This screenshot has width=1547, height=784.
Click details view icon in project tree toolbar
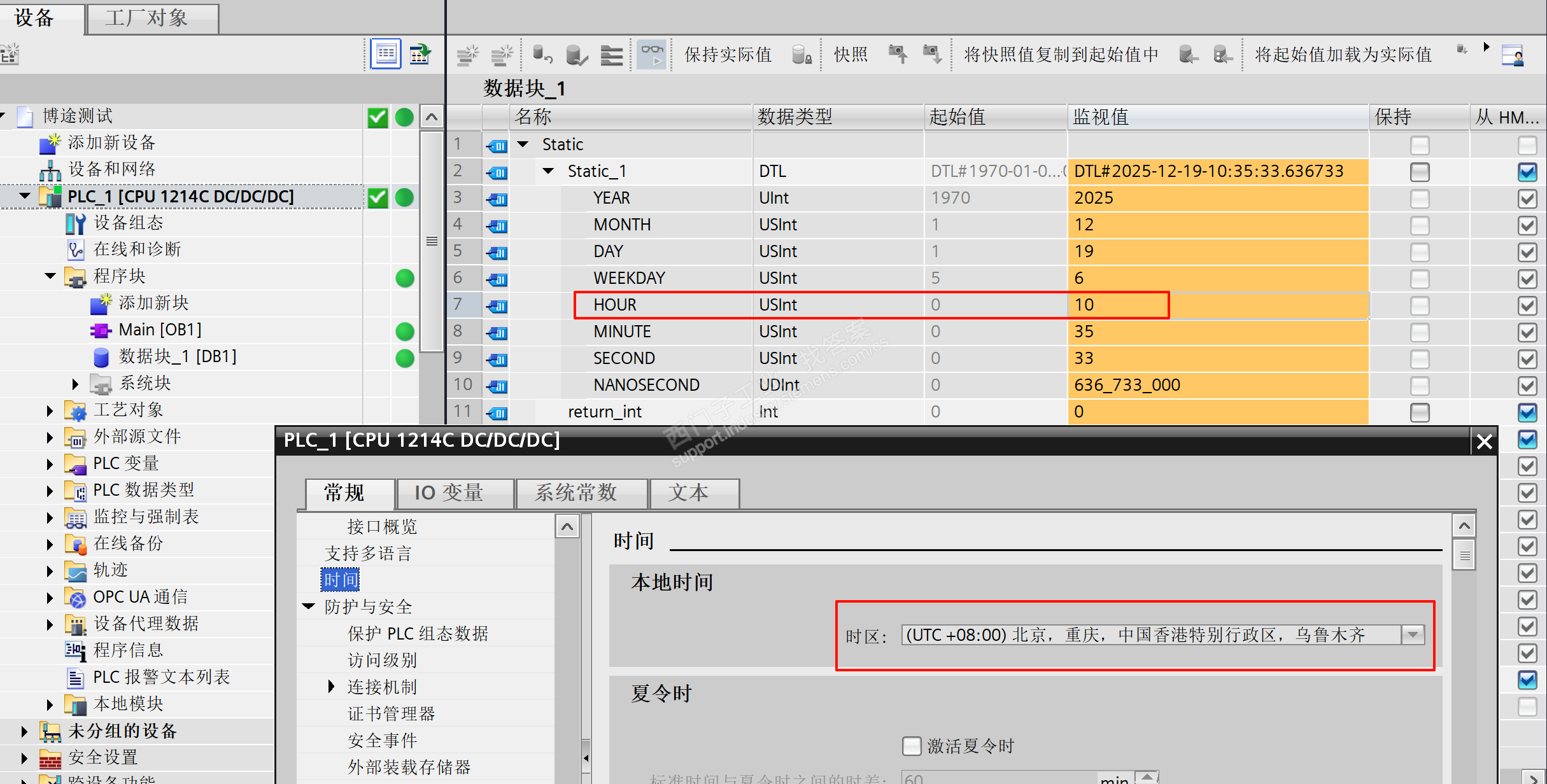[386, 54]
